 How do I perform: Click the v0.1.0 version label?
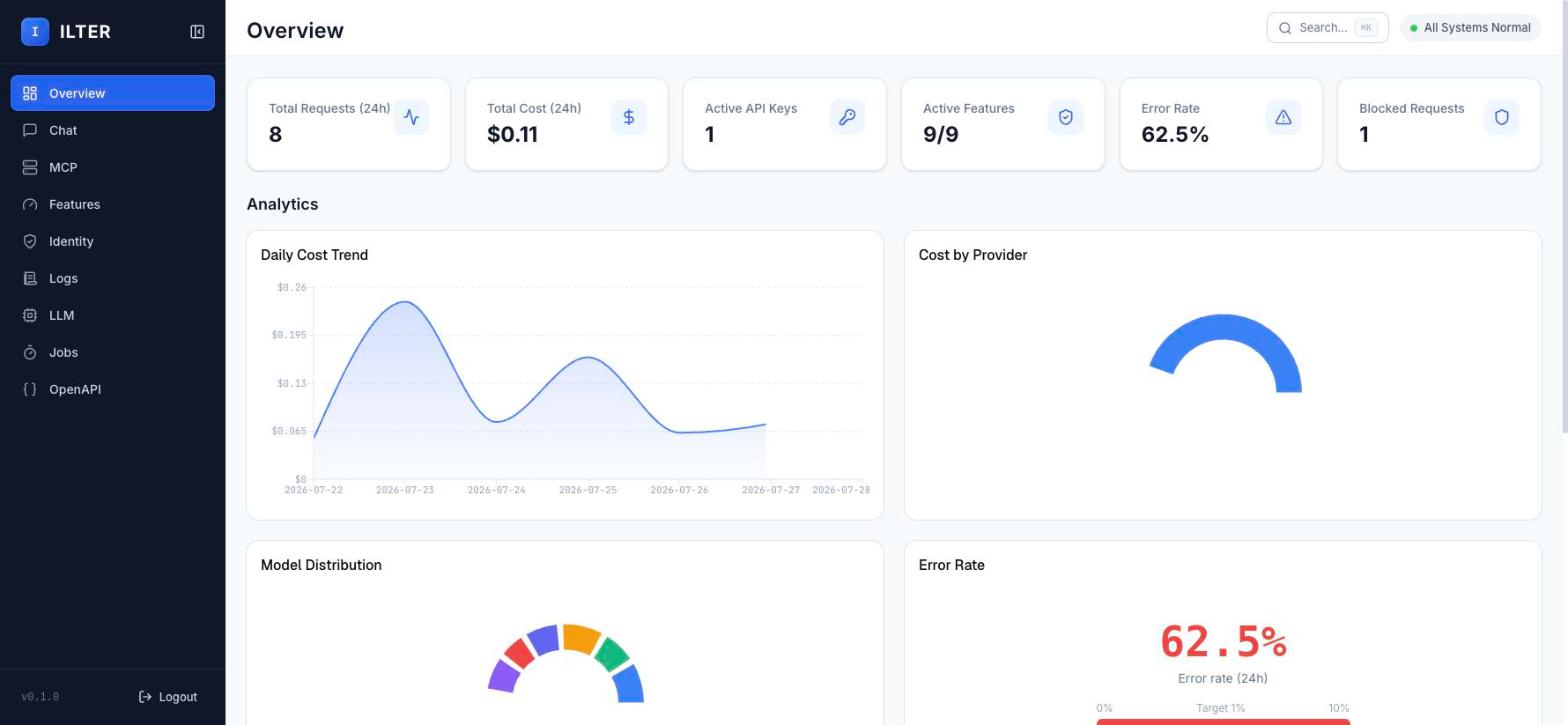coord(40,697)
